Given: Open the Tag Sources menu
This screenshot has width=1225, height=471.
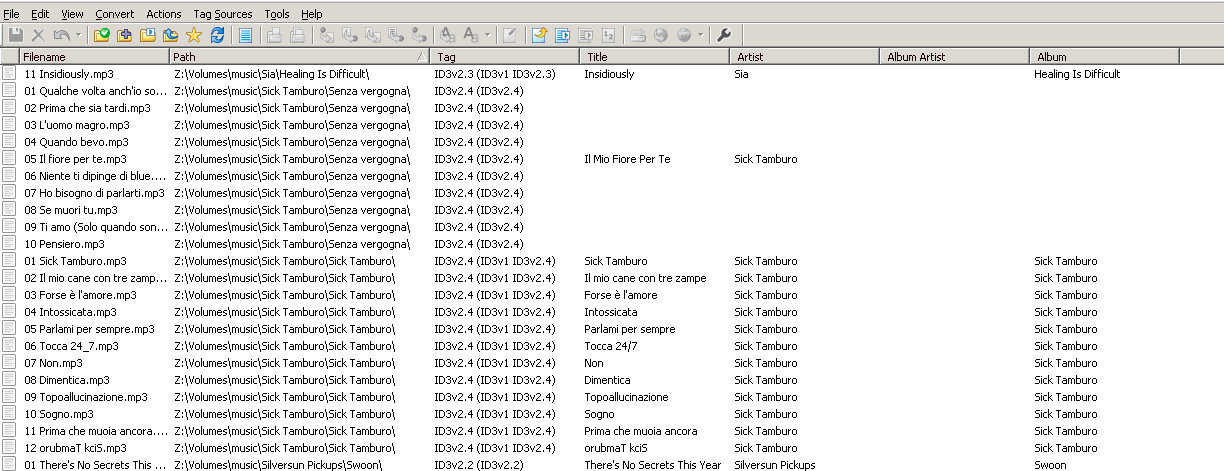Looking at the screenshot, I should point(222,14).
